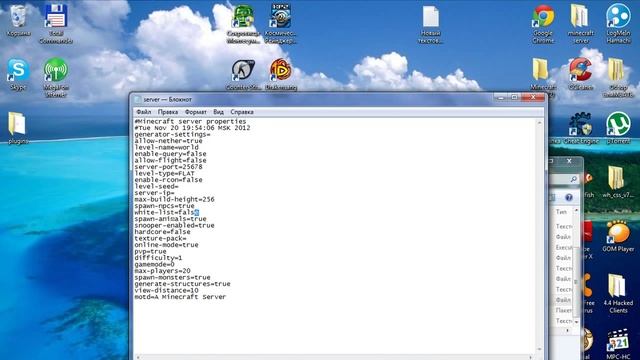The width and height of the screenshot is (640, 360).
Task: Click Notepad horizontal scrollbar left arrow
Action: click(138, 357)
